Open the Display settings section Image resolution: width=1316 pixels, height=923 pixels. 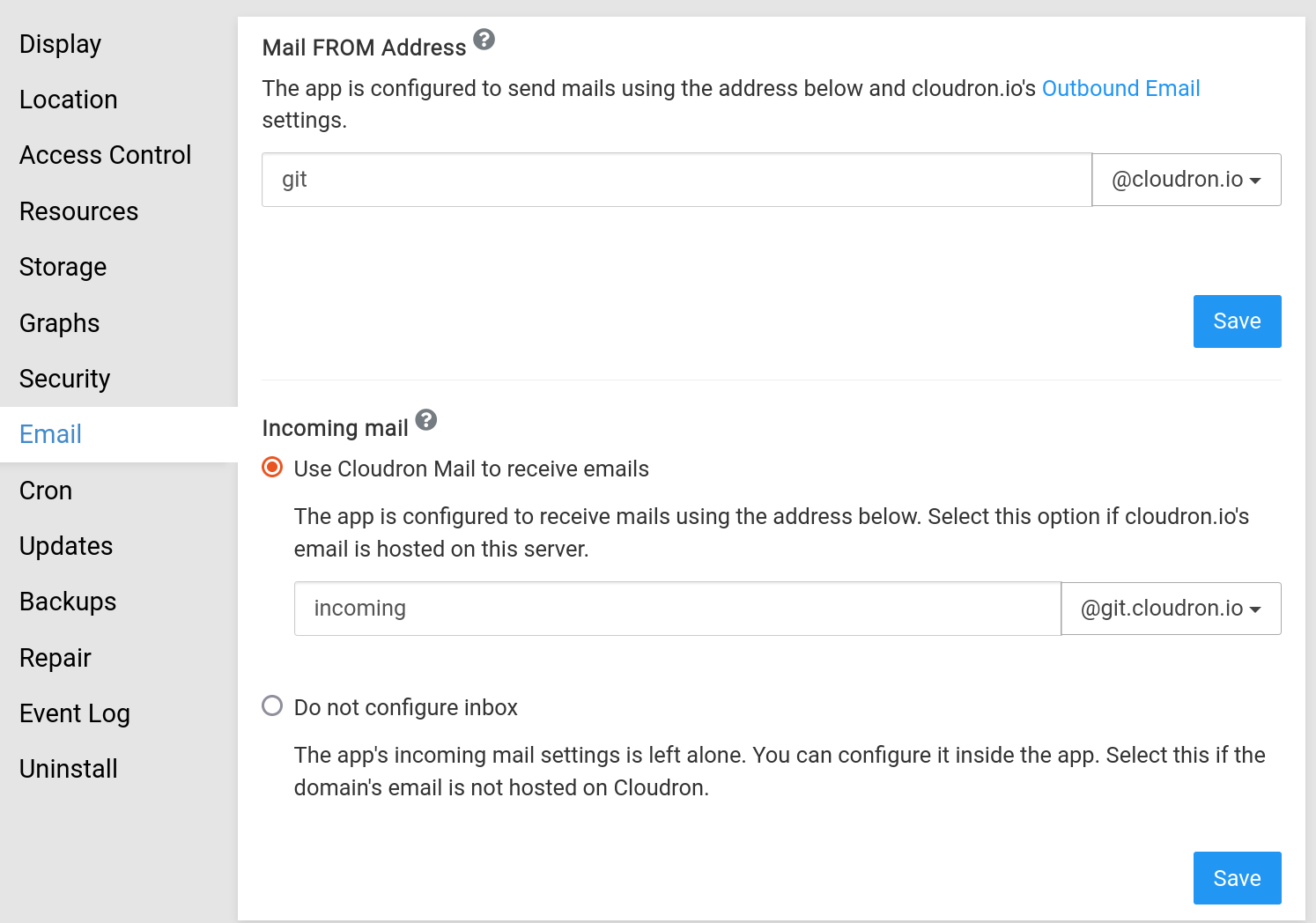pyautogui.click(x=60, y=44)
